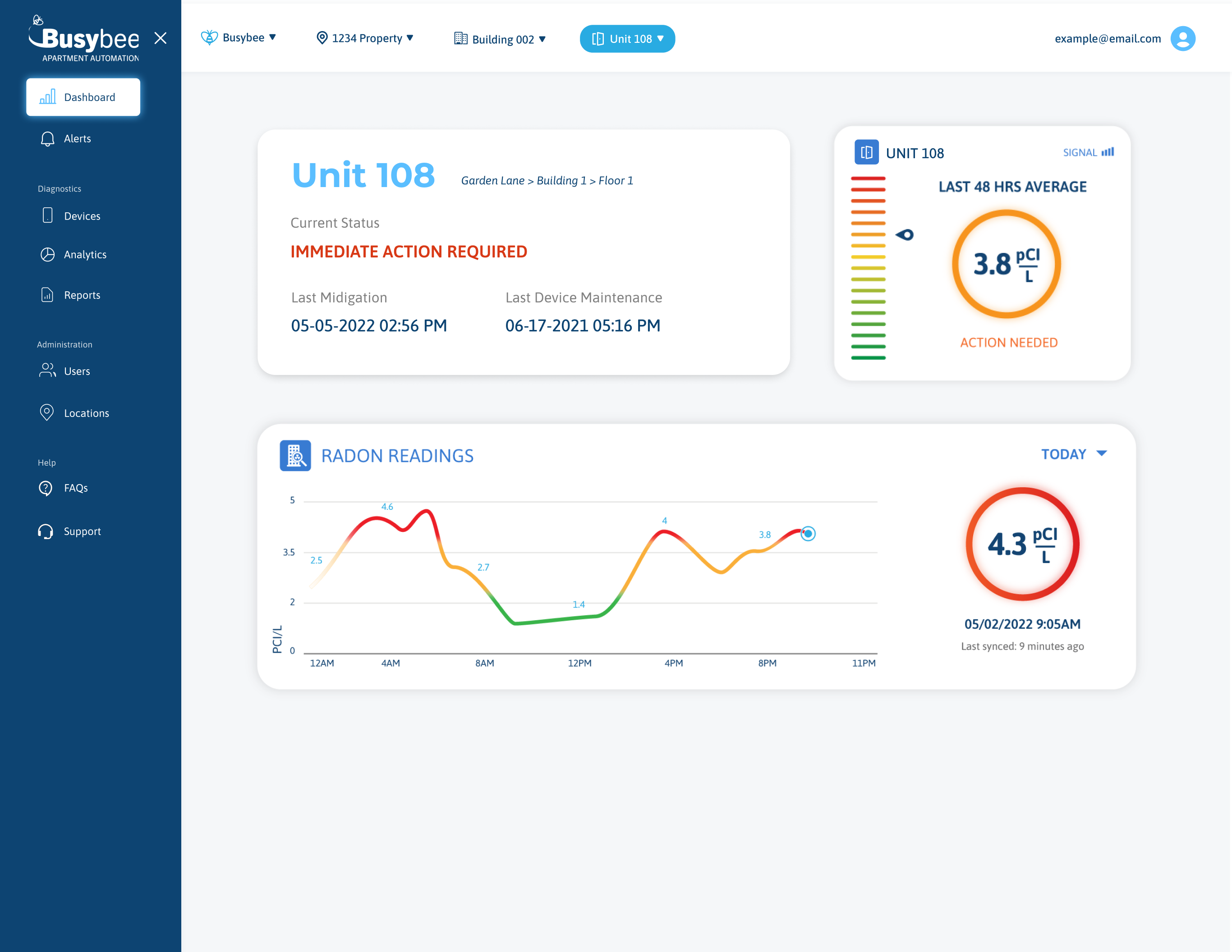Close the sidebar with the X icon

tap(161, 38)
